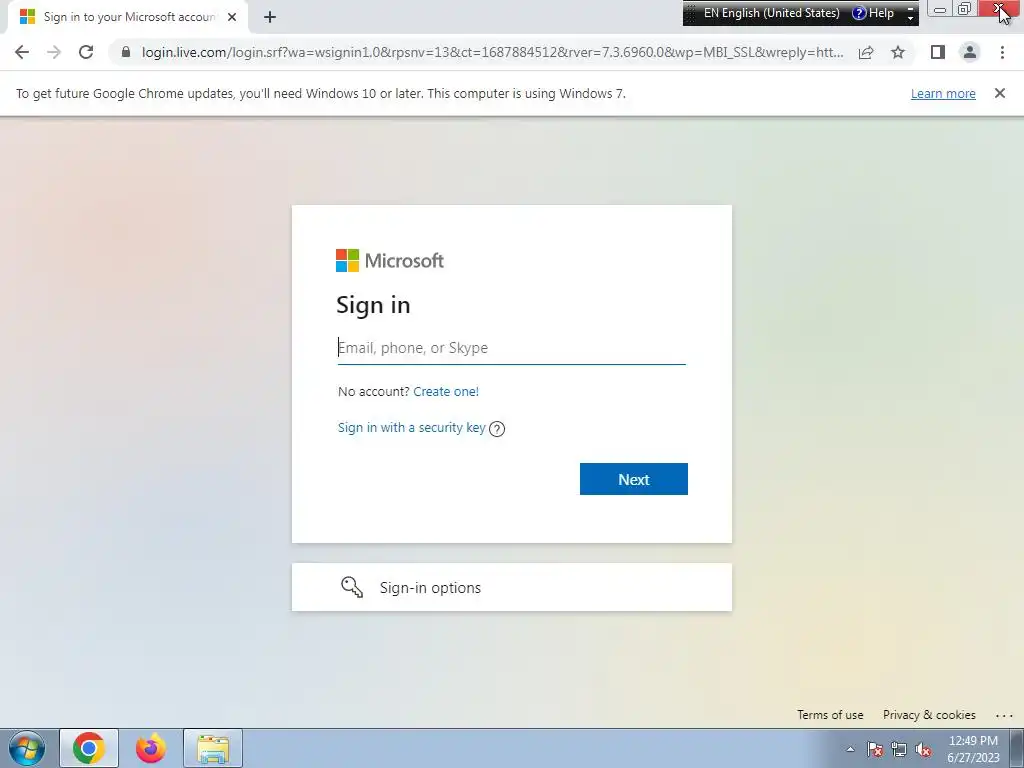Open the Chrome profile menu

click(970, 52)
